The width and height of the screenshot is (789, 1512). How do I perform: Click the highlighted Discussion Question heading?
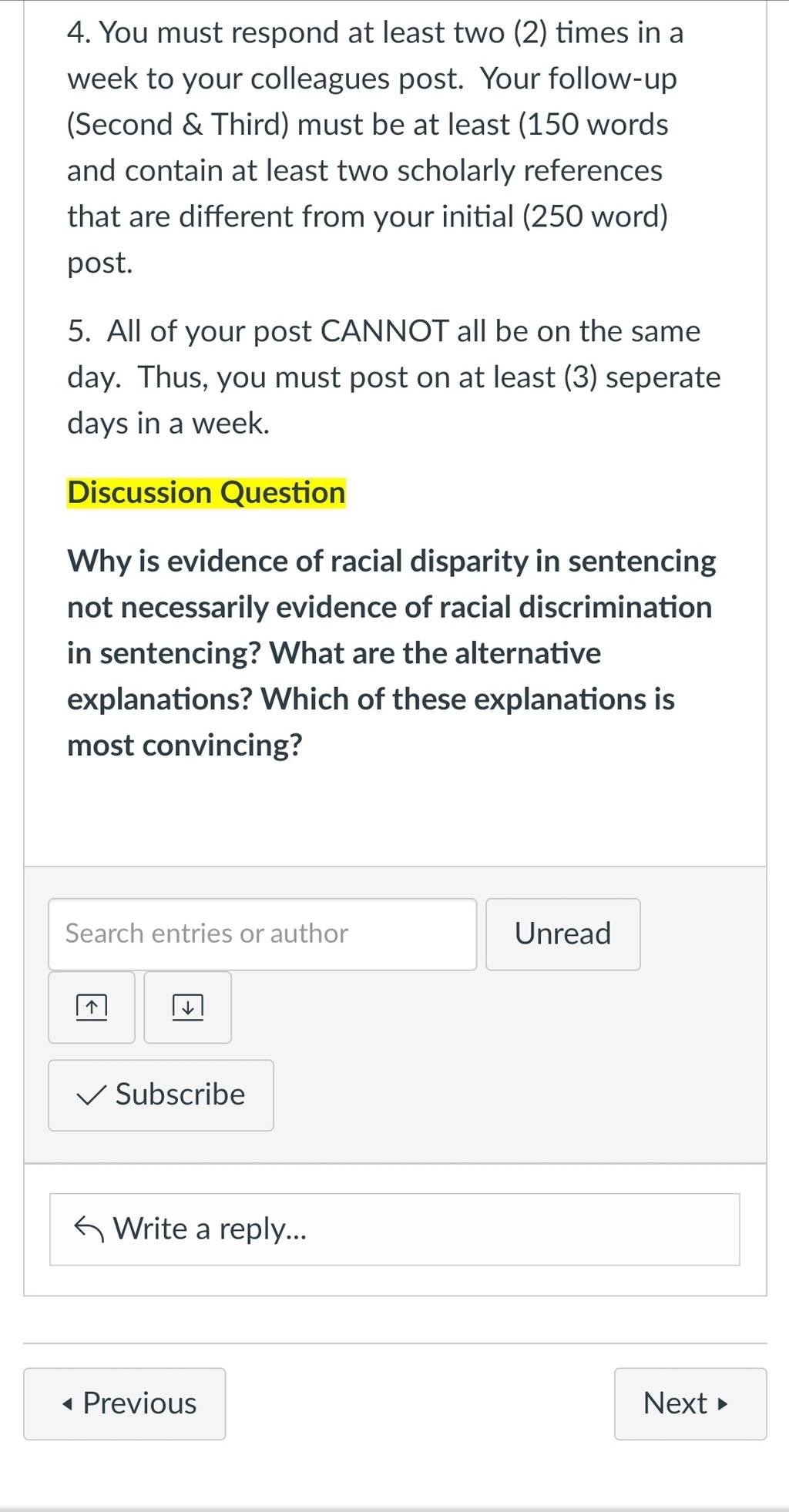[x=206, y=493]
